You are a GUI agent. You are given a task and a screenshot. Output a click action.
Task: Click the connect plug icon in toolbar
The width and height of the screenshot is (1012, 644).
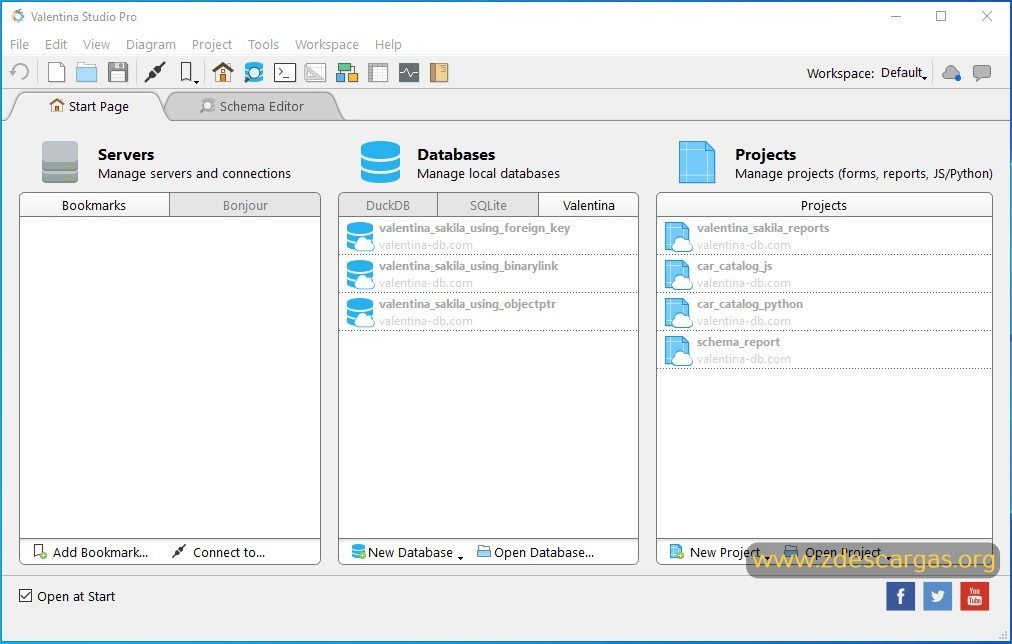coord(155,72)
